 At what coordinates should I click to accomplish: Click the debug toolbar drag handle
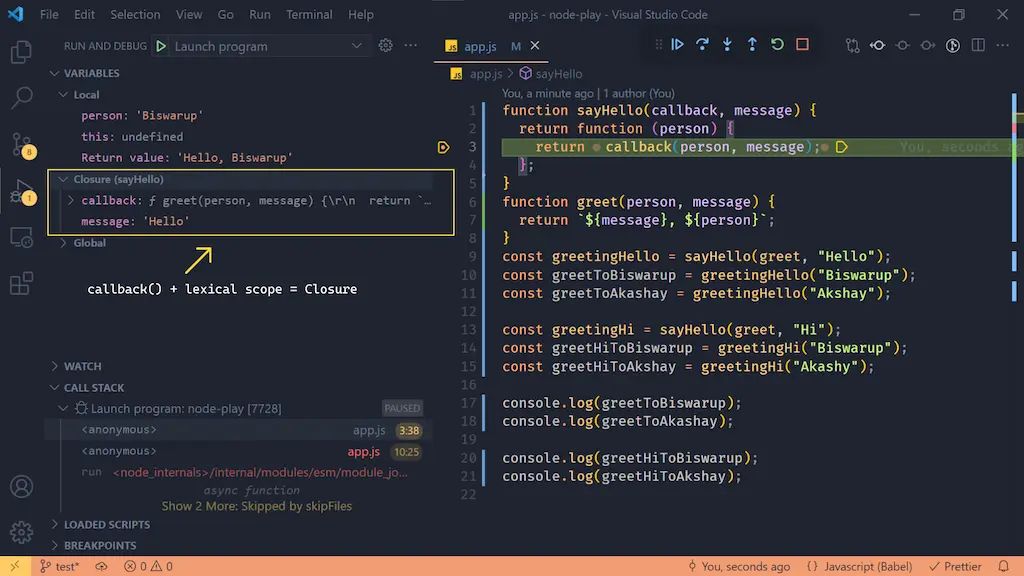click(x=658, y=44)
